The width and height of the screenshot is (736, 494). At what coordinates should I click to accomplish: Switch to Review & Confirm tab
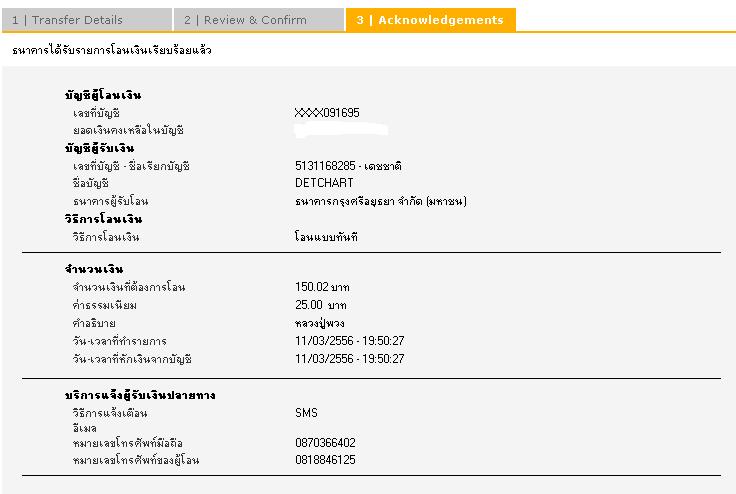point(245,20)
